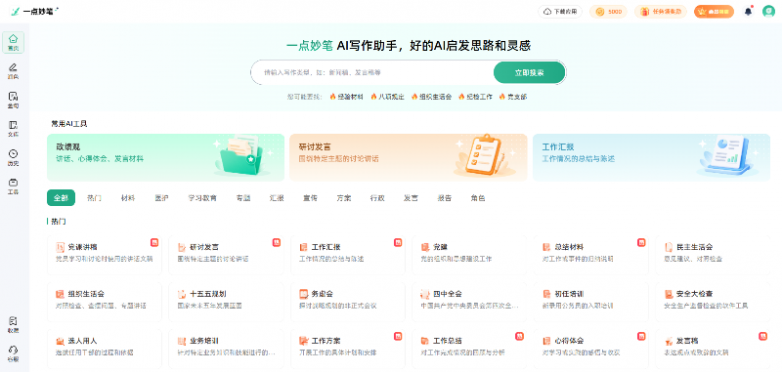Click the 纪检工作 hot search suggestion
Viewport: 782px width, 372px height.
(476, 97)
